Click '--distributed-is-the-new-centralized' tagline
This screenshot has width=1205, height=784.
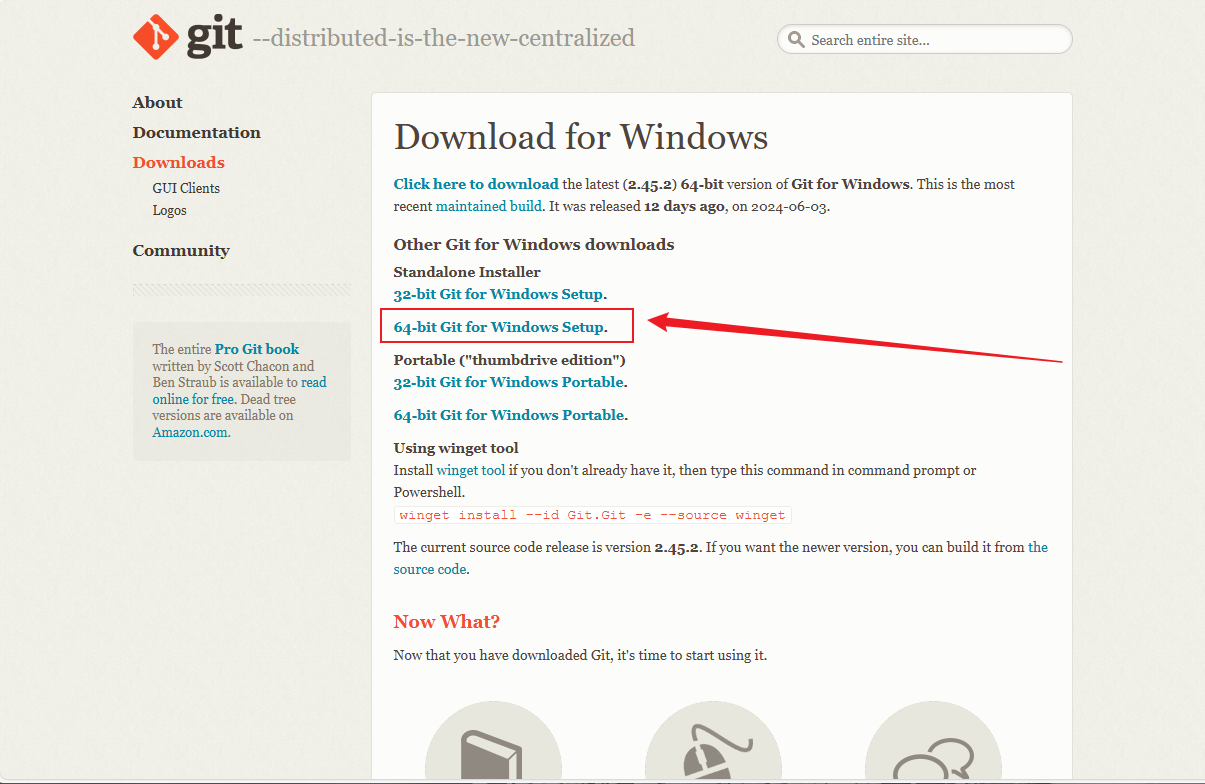(x=444, y=38)
